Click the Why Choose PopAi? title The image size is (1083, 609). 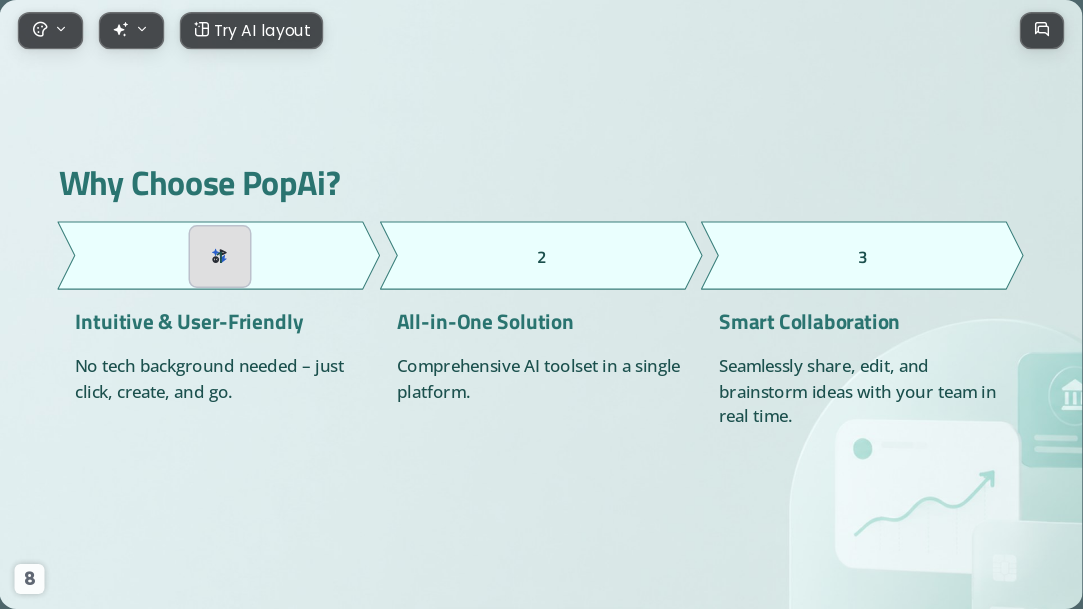pos(200,184)
